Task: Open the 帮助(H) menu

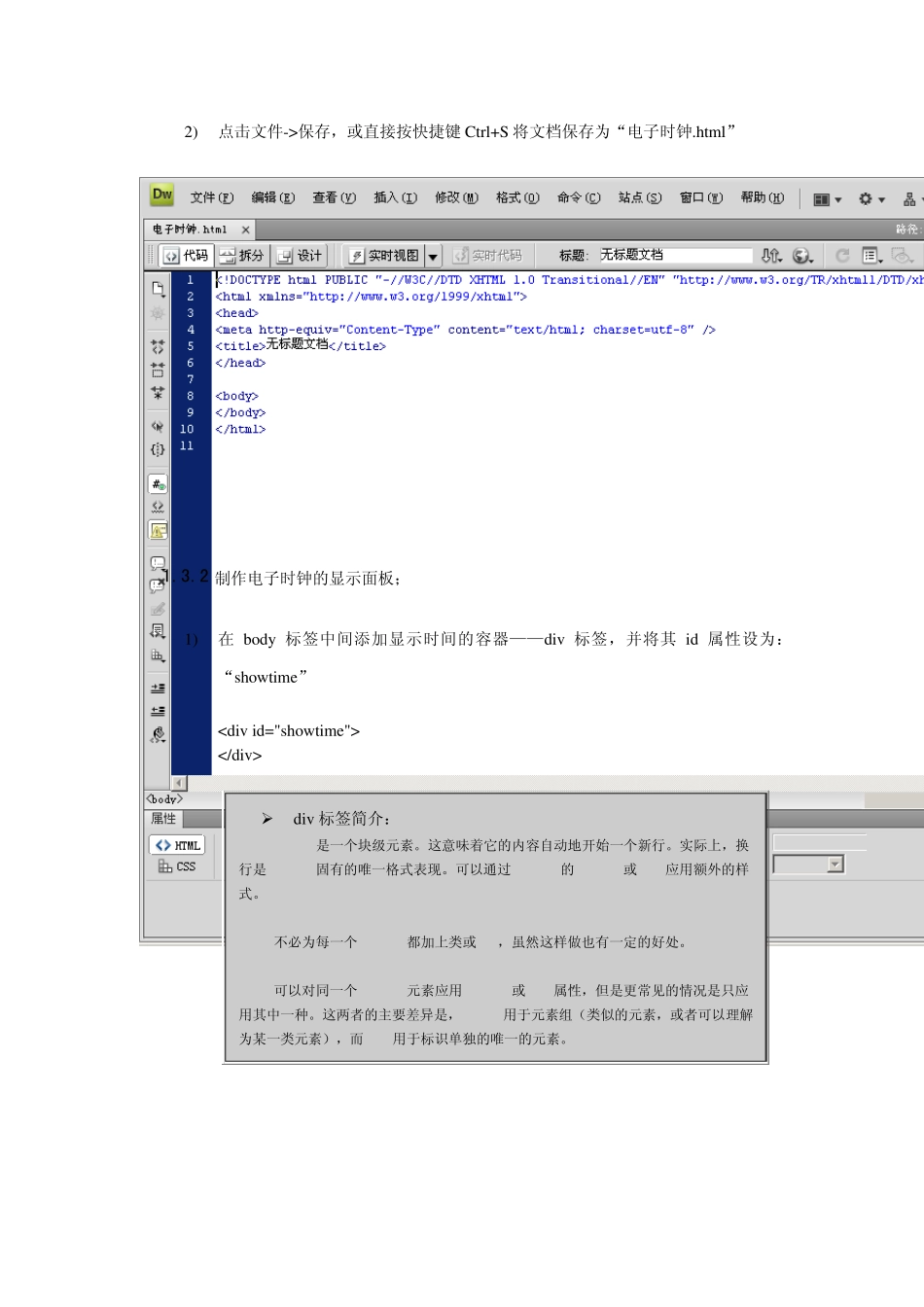Action: coord(763,197)
